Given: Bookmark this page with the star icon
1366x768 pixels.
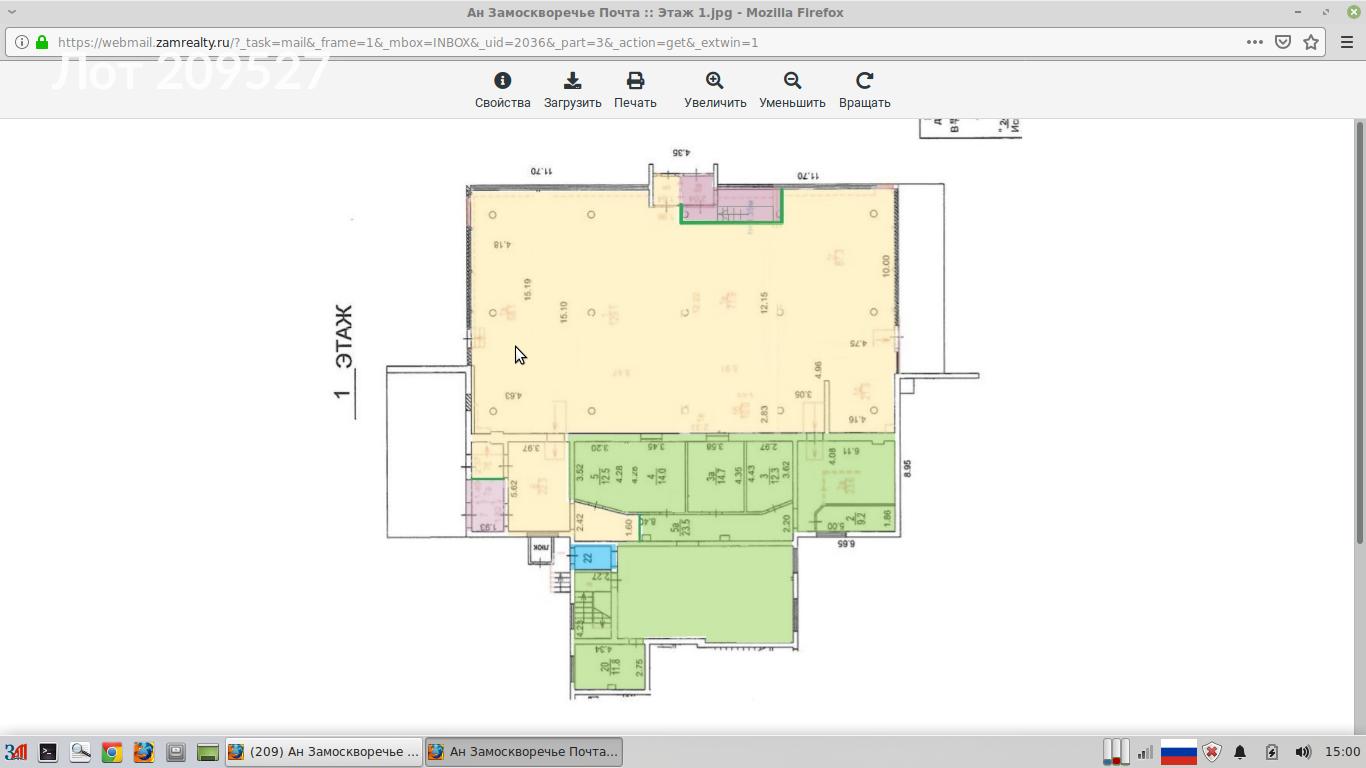Looking at the screenshot, I should coord(1311,42).
